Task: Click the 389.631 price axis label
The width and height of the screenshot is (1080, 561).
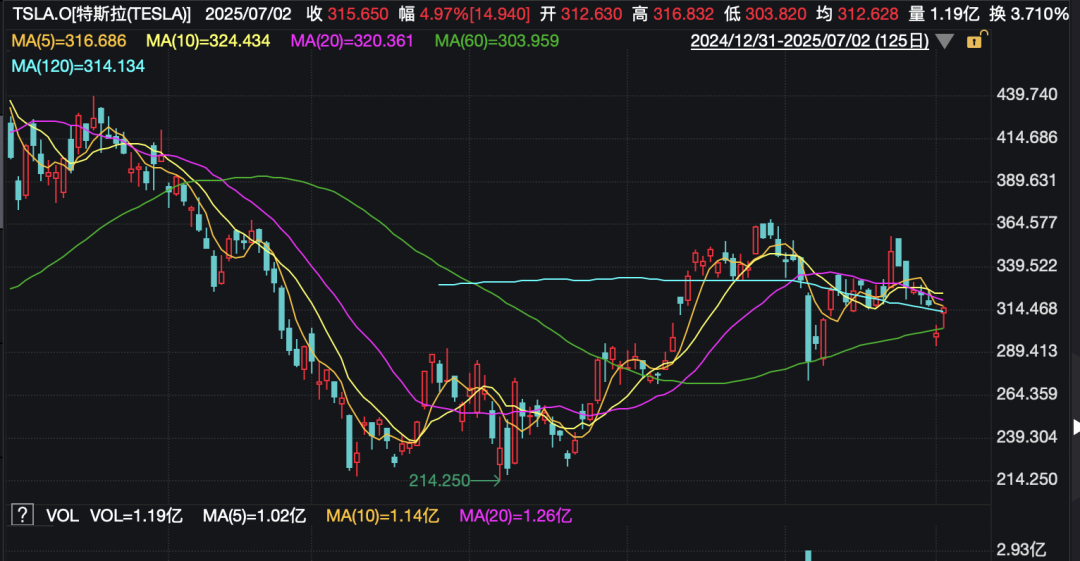Action: point(1026,181)
